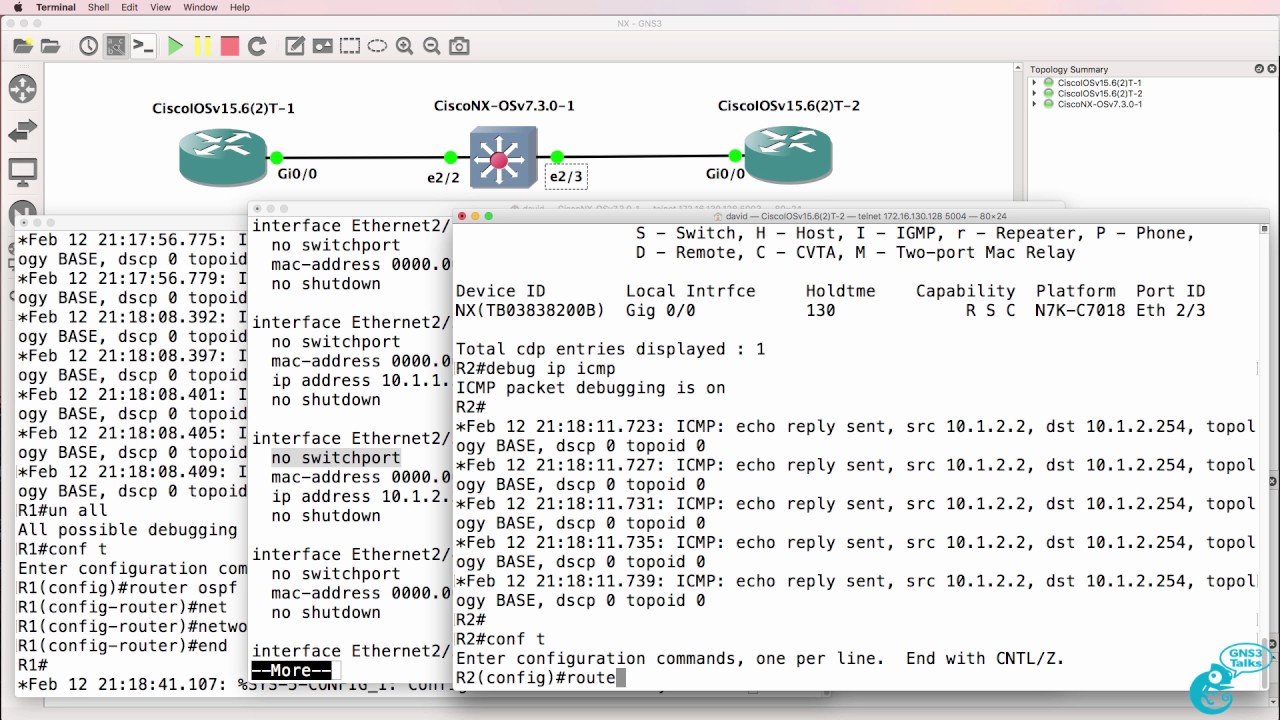Image resolution: width=1280 pixels, height=720 pixels.
Task: Browse end devices monitor icon
Action: click(x=23, y=173)
